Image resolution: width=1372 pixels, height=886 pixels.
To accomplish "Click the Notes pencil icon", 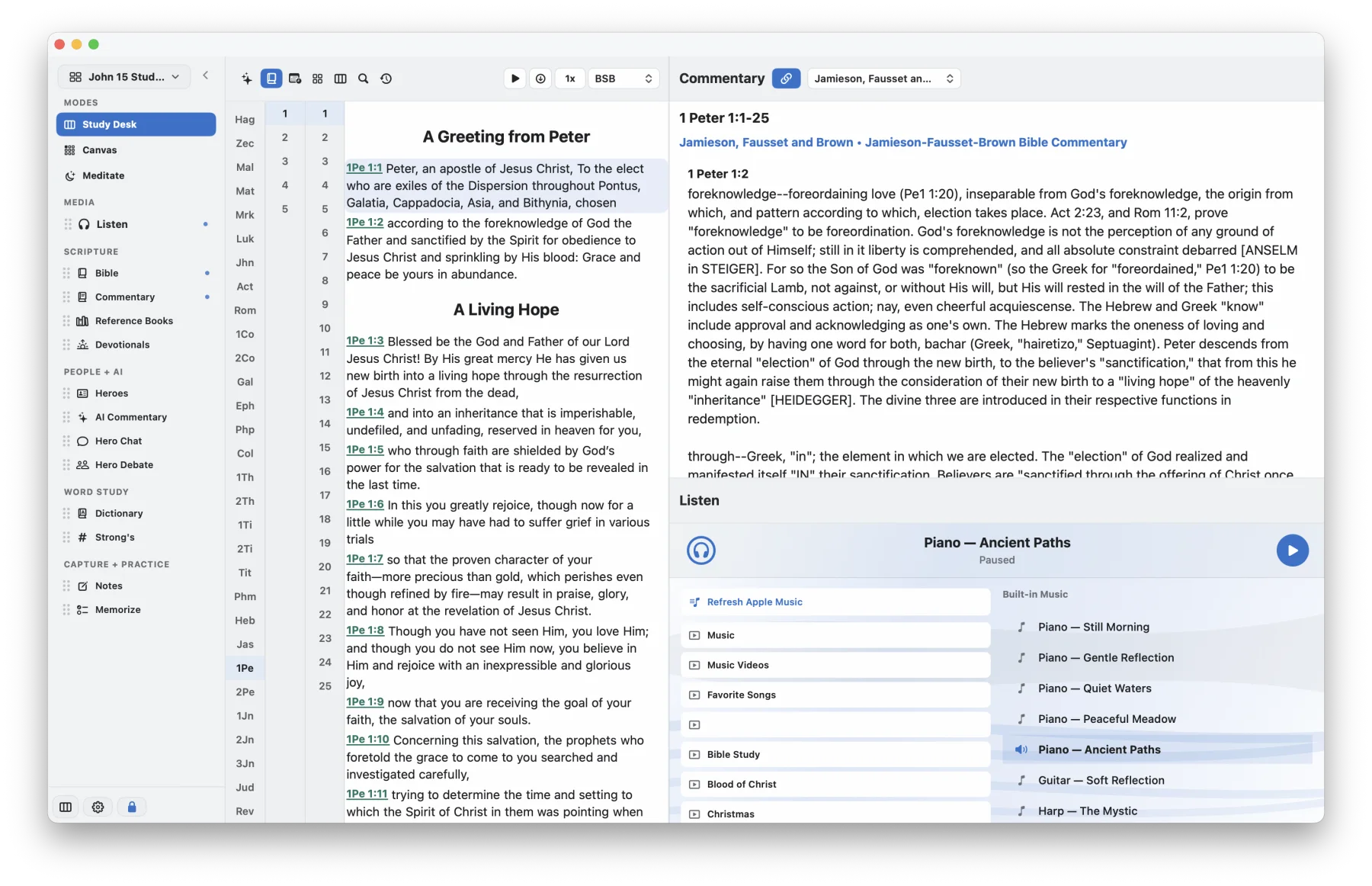I will point(82,586).
